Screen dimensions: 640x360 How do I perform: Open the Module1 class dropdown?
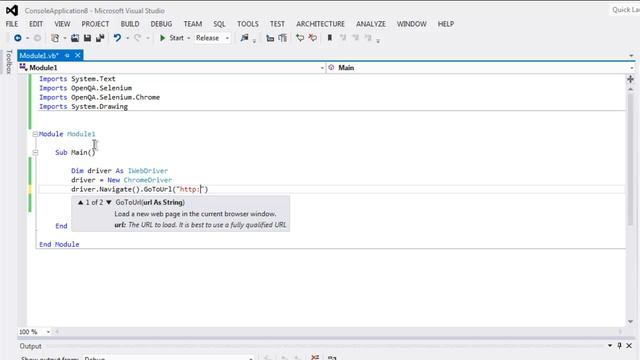(x=171, y=68)
